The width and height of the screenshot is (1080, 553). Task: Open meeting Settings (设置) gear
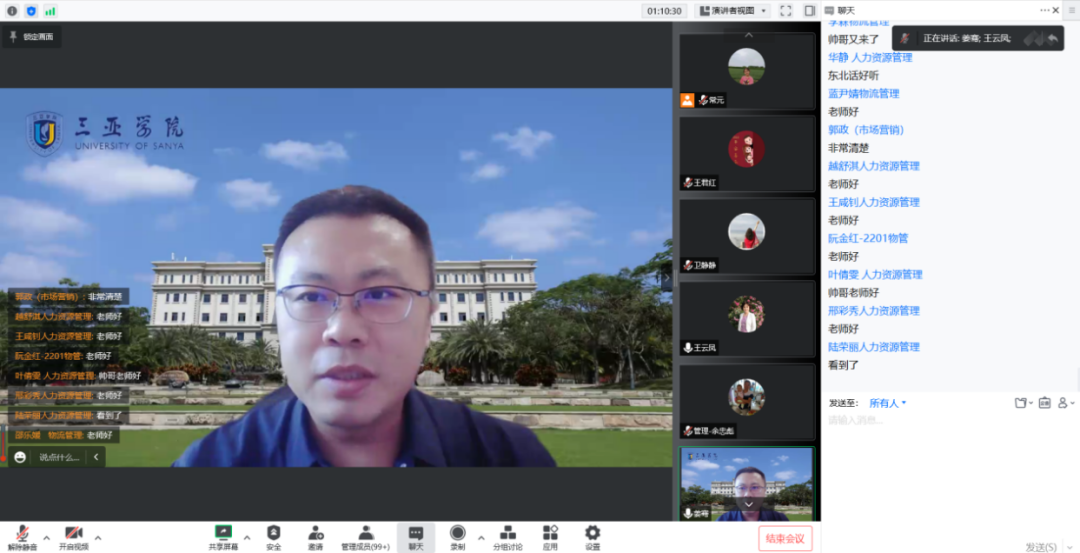(x=592, y=536)
